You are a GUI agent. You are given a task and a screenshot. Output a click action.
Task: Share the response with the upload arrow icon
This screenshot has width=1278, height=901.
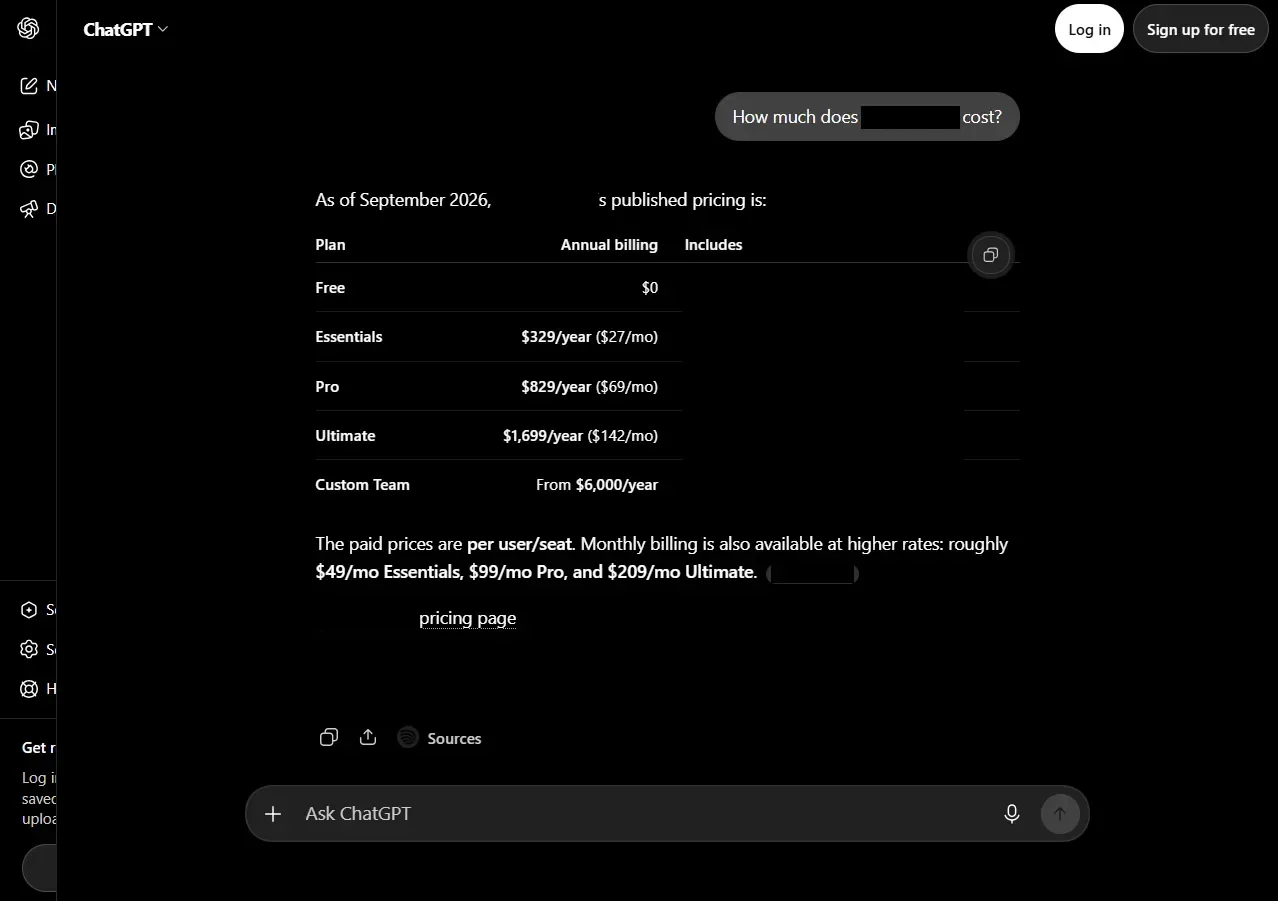click(368, 738)
